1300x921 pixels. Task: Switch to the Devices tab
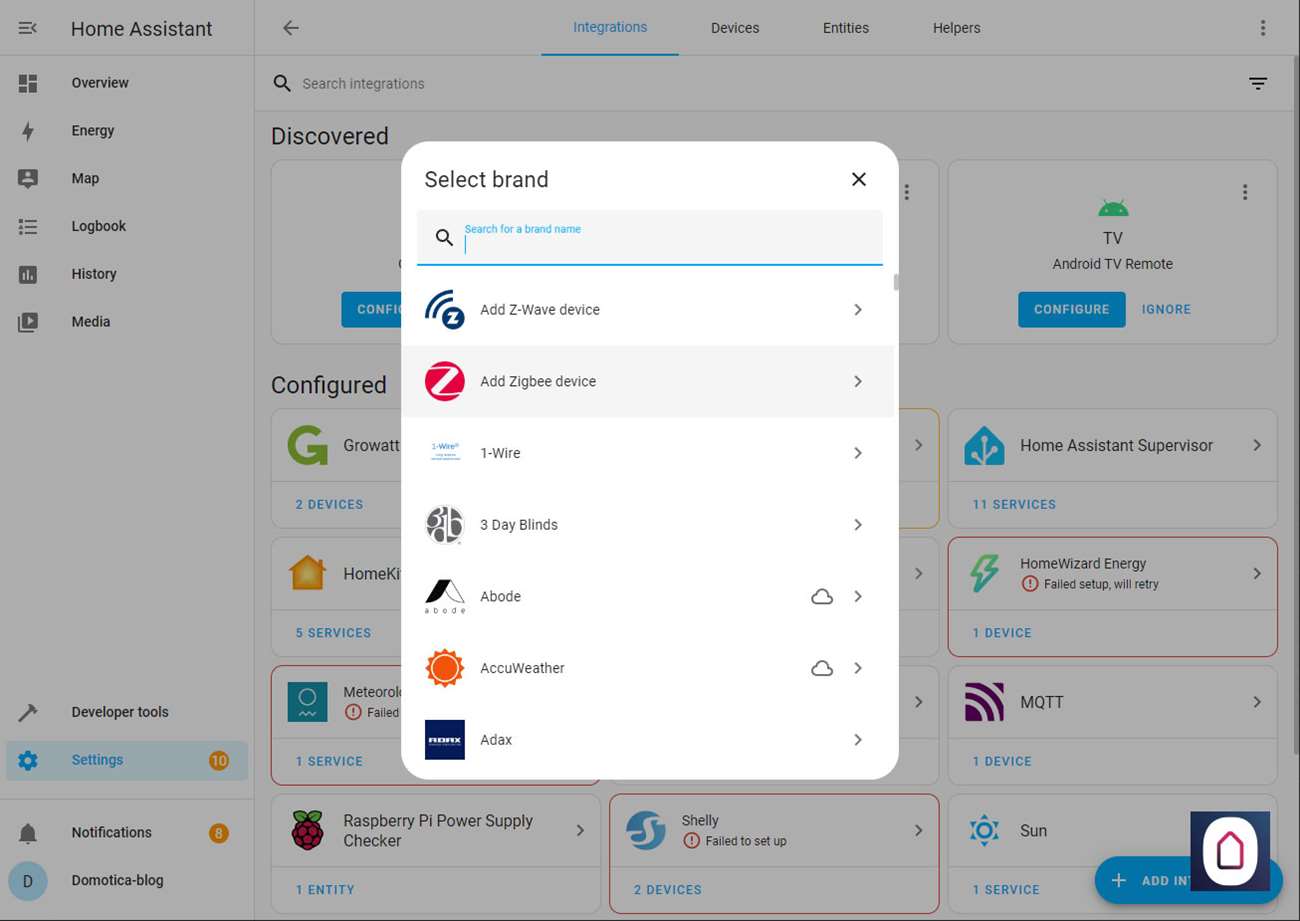pyautogui.click(x=735, y=28)
